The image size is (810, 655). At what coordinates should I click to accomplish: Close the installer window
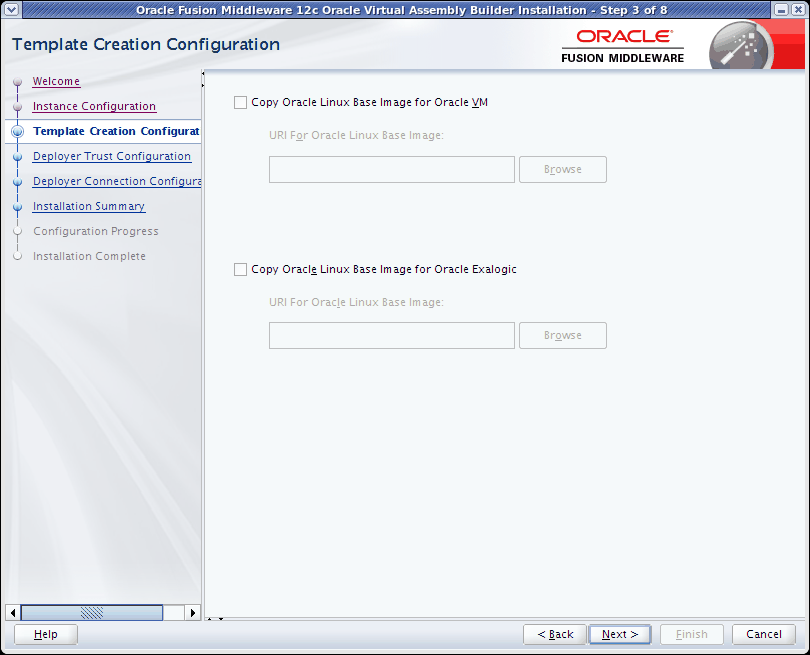[x=798, y=9]
